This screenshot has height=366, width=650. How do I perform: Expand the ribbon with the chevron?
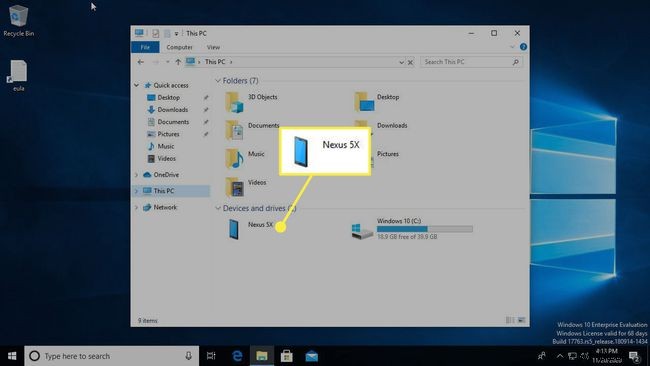coord(512,47)
